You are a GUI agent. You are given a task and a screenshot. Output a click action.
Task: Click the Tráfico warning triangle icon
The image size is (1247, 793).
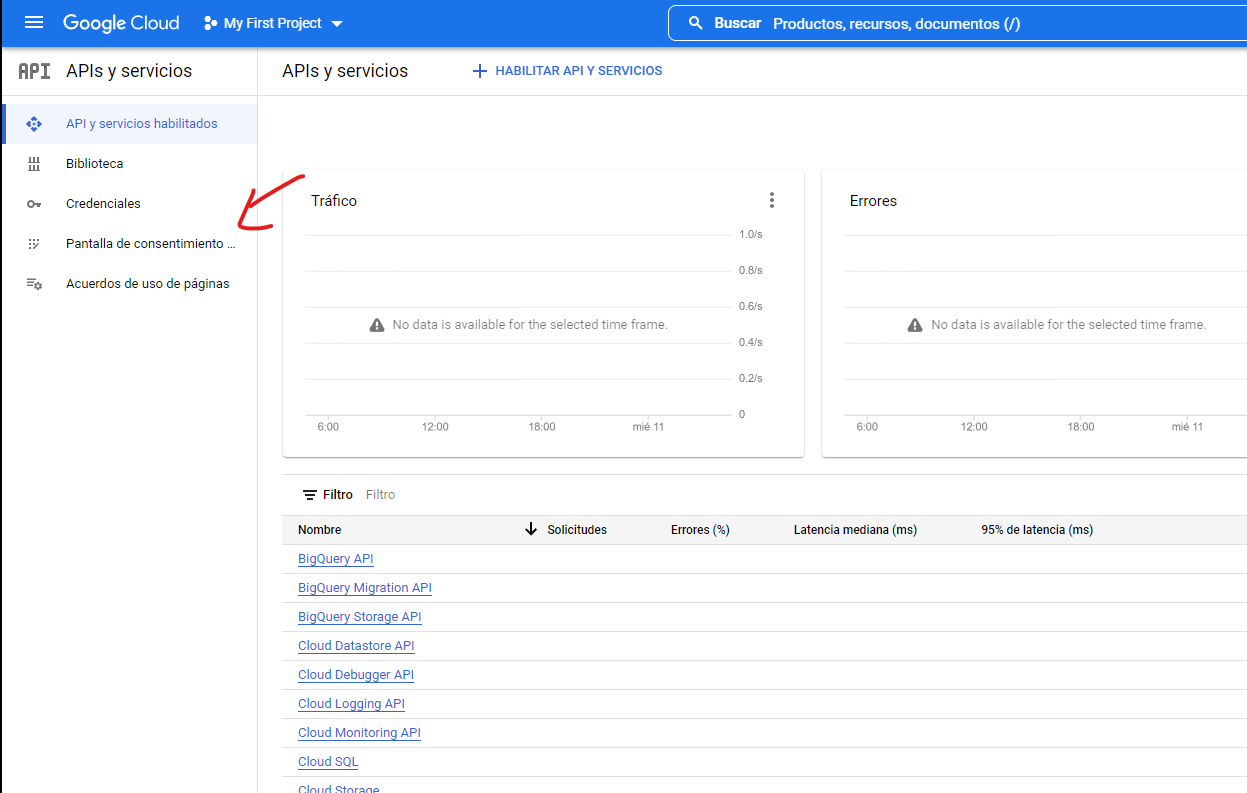(x=377, y=325)
